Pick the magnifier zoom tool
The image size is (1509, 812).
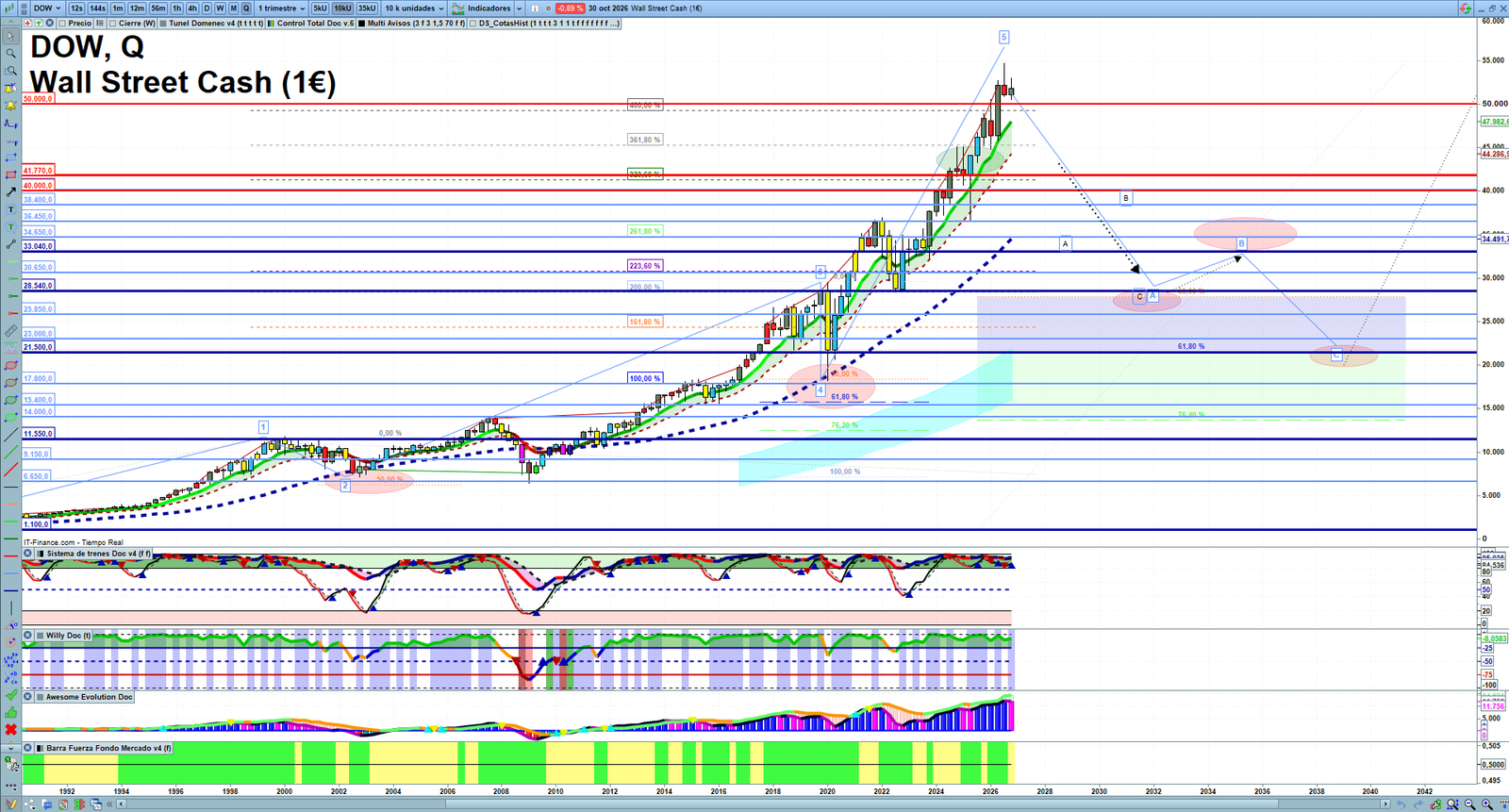(x=10, y=54)
